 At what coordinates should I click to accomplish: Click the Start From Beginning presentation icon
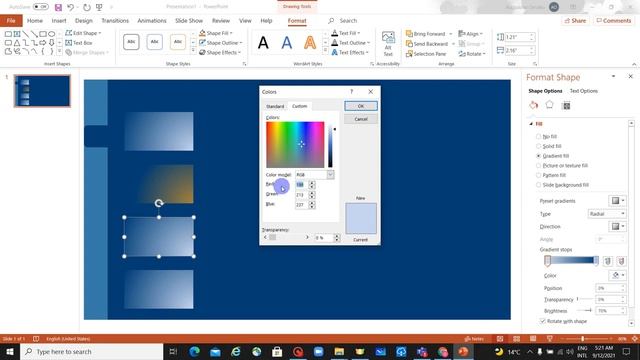[99, 7]
